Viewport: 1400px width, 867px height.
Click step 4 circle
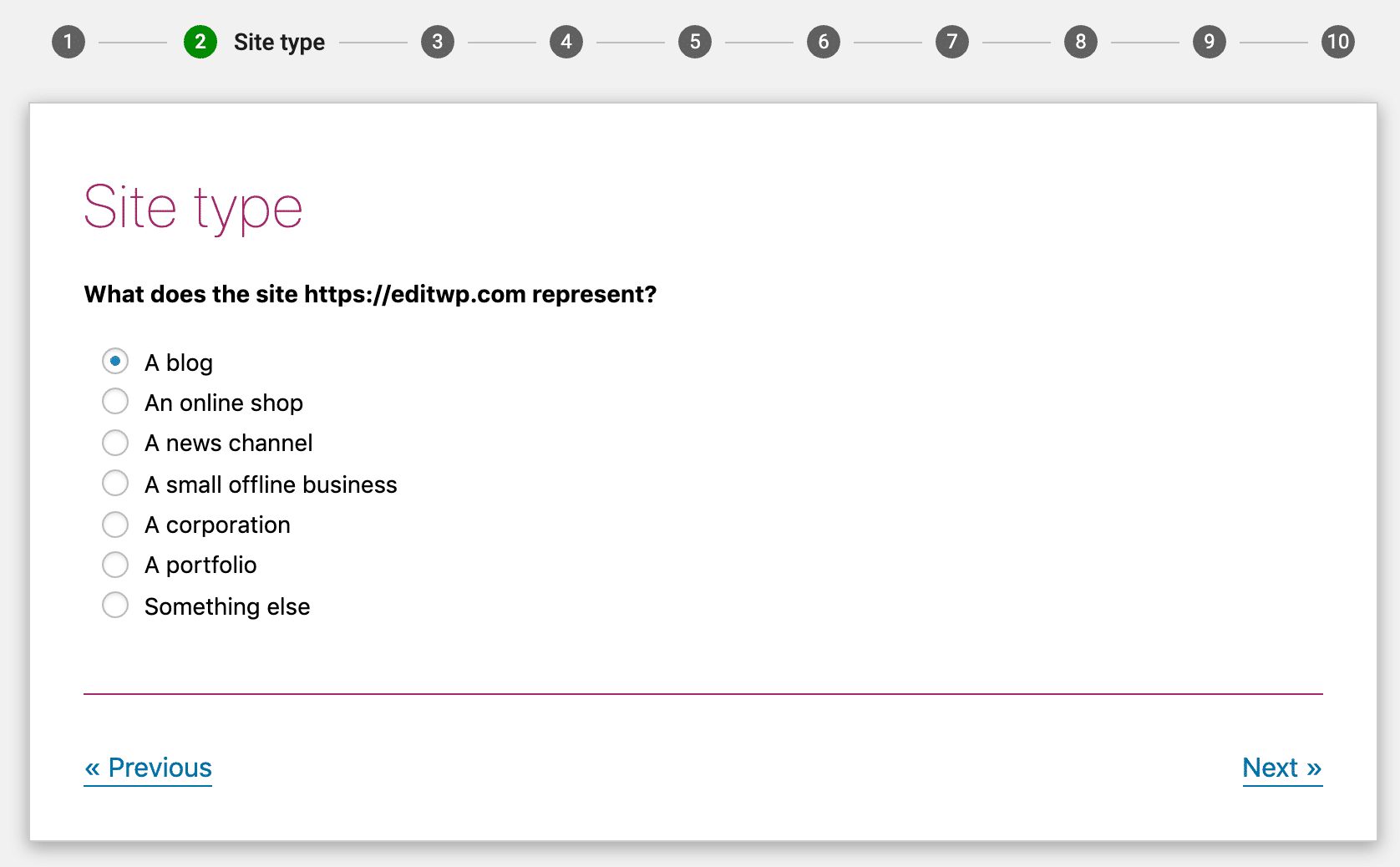[566, 41]
